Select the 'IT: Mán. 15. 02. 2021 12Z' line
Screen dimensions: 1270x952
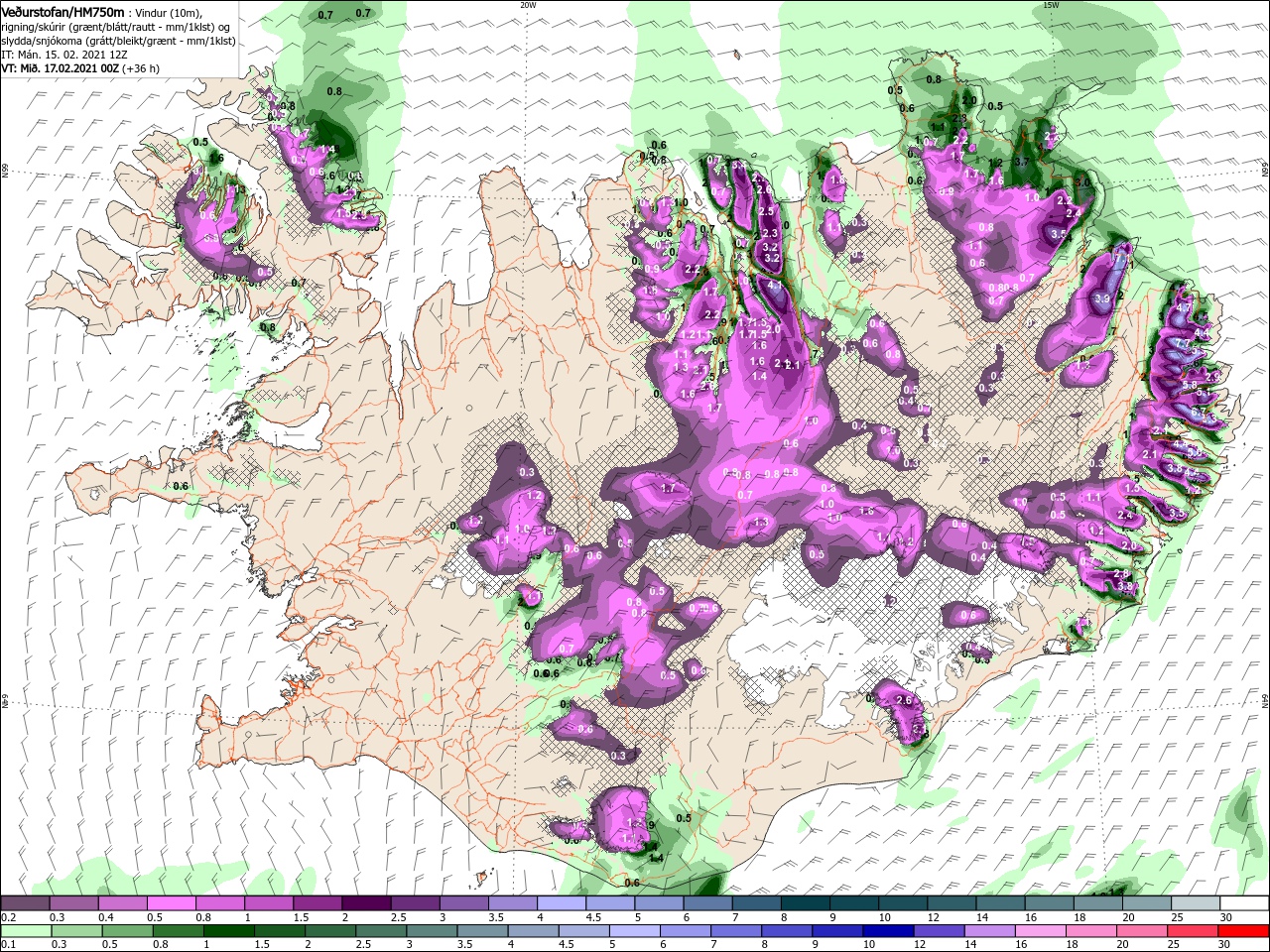click(x=65, y=55)
